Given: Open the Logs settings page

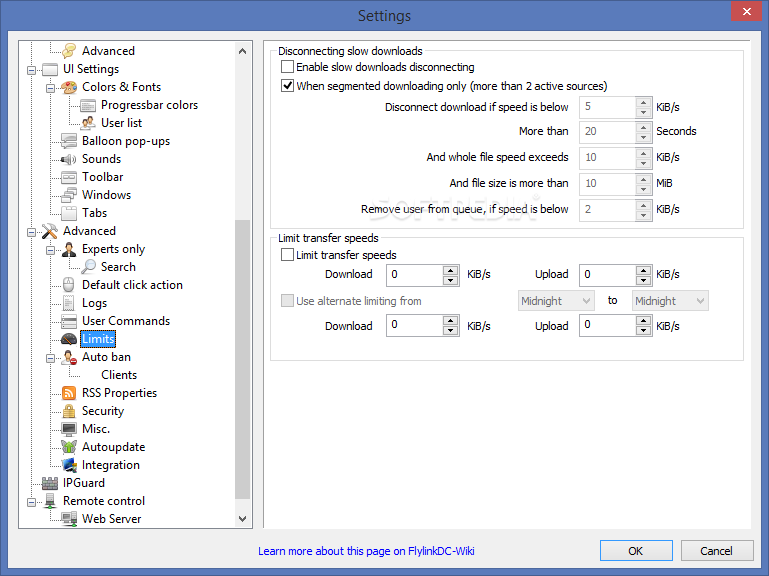Looking at the screenshot, I should (x=94, y=303).
